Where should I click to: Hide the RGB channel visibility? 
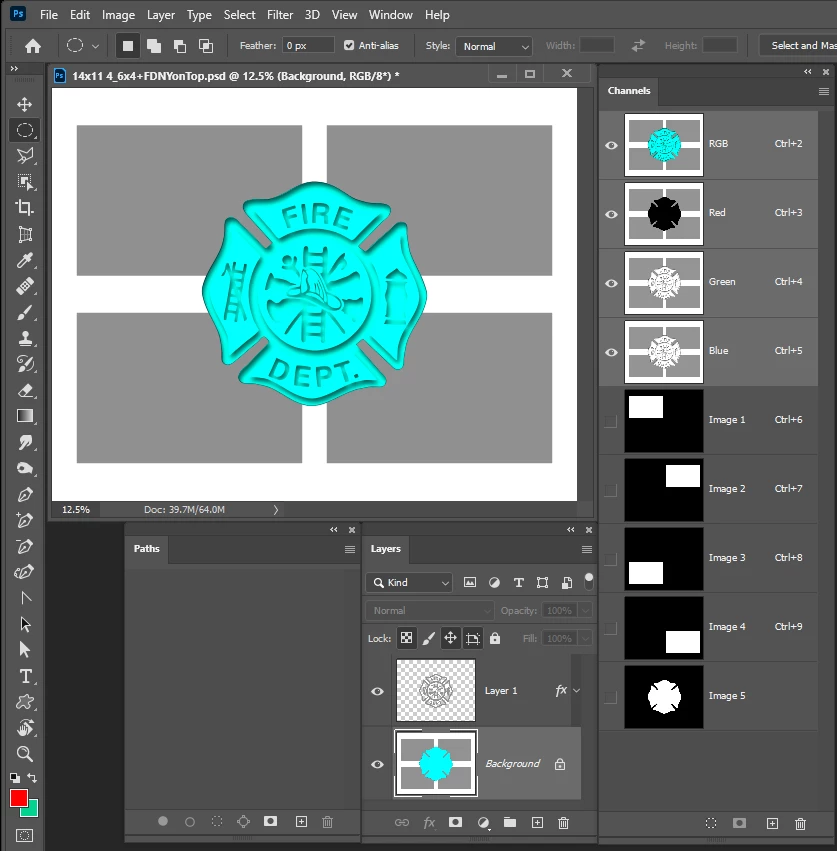(611, 145)
